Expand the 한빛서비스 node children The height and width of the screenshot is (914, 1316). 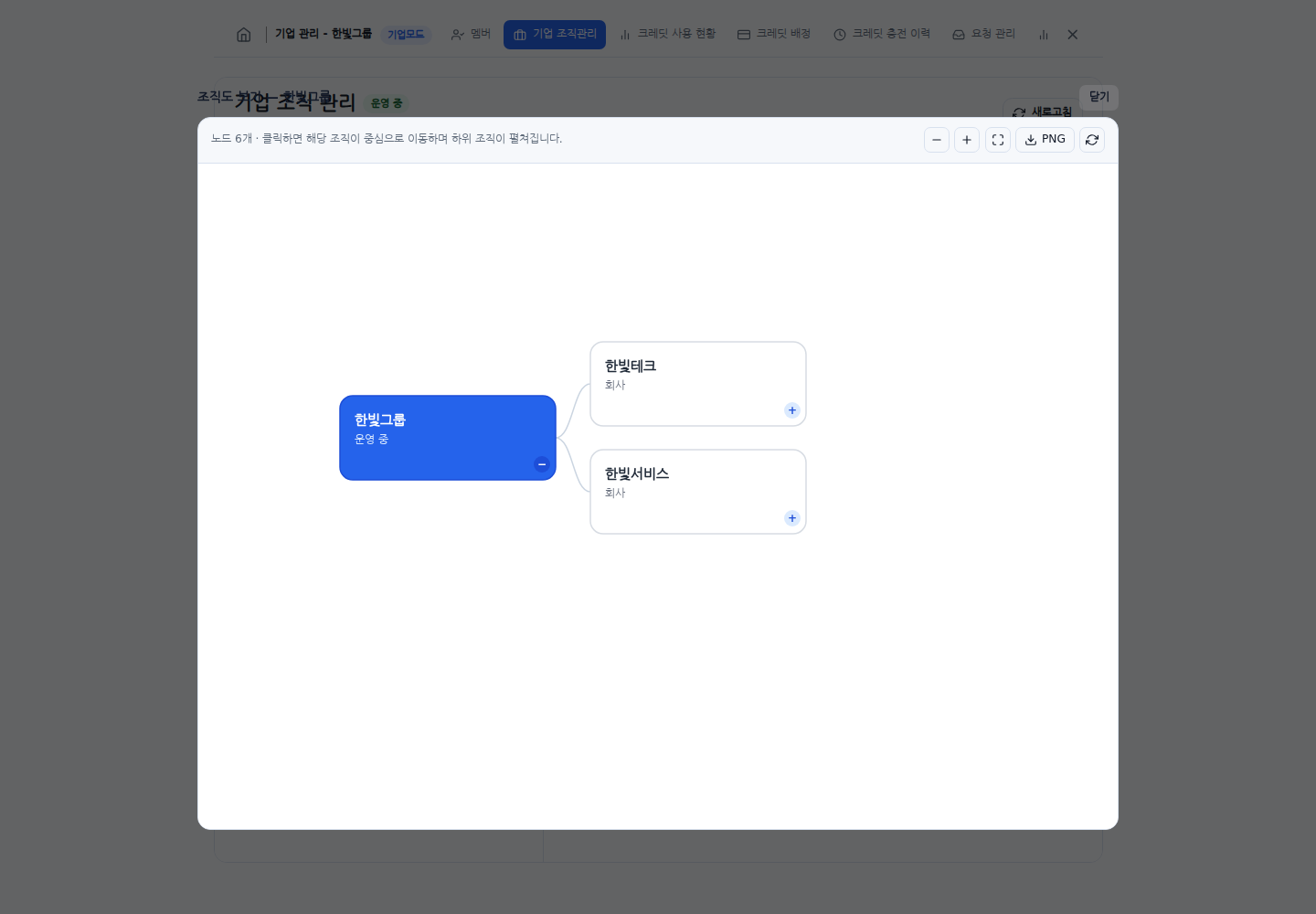point(792,518)
